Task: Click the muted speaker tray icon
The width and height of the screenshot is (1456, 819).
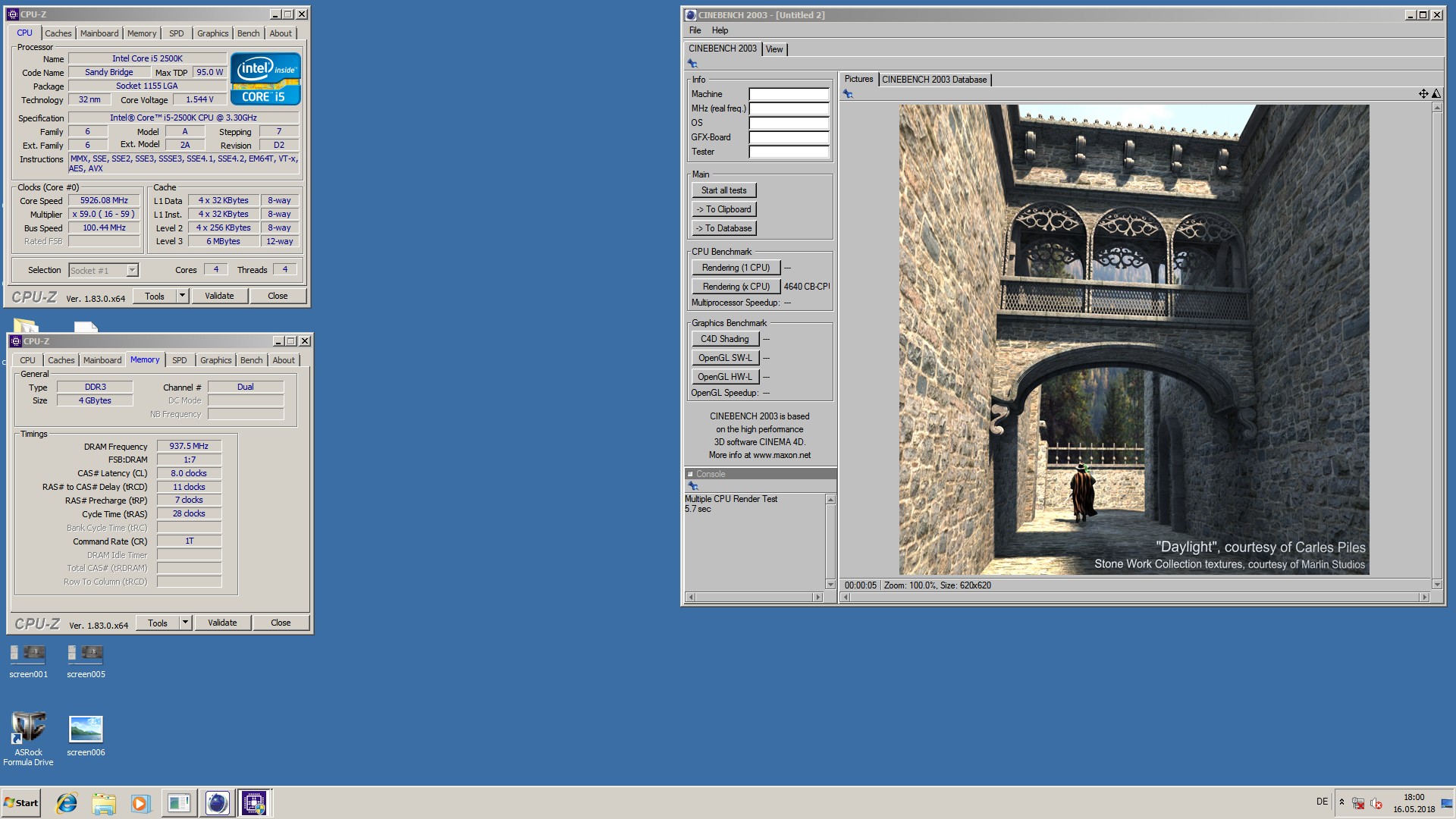Action: click(1376, 803)
